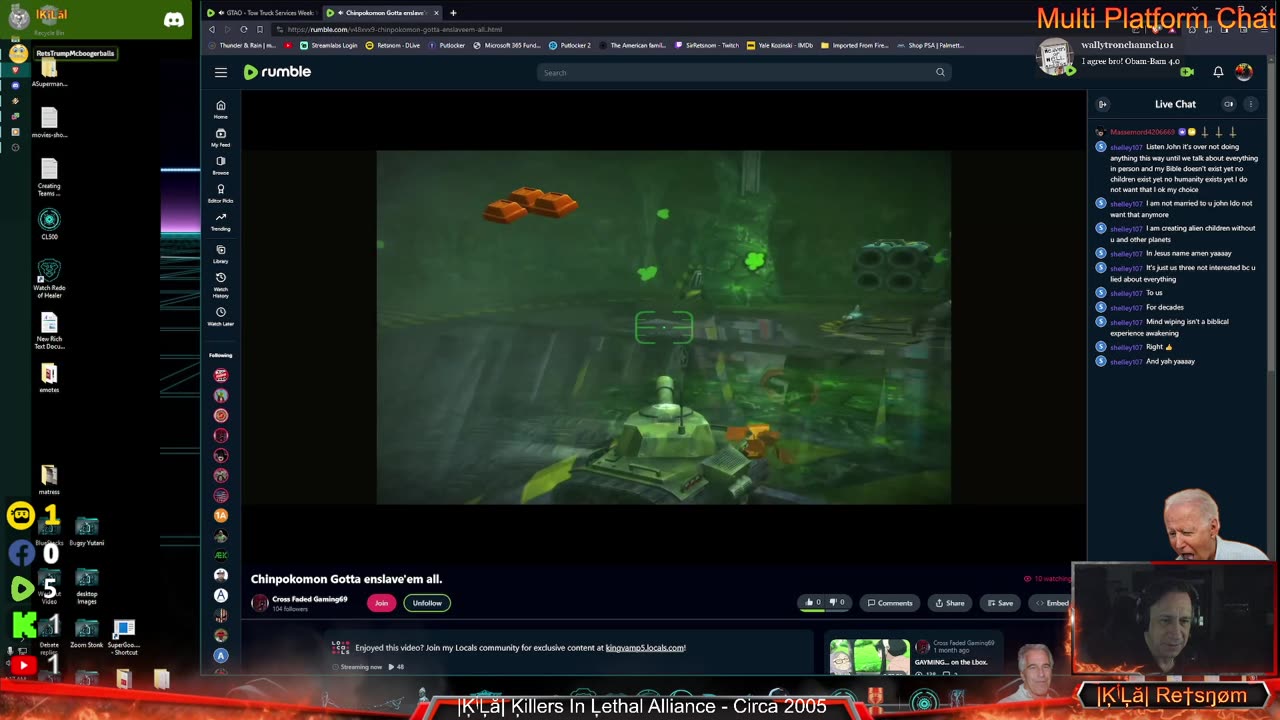Viewport: 1280px width, 720px height.
Task: Open the Rumble hamburger menu
Action: (x=221, y=72)
